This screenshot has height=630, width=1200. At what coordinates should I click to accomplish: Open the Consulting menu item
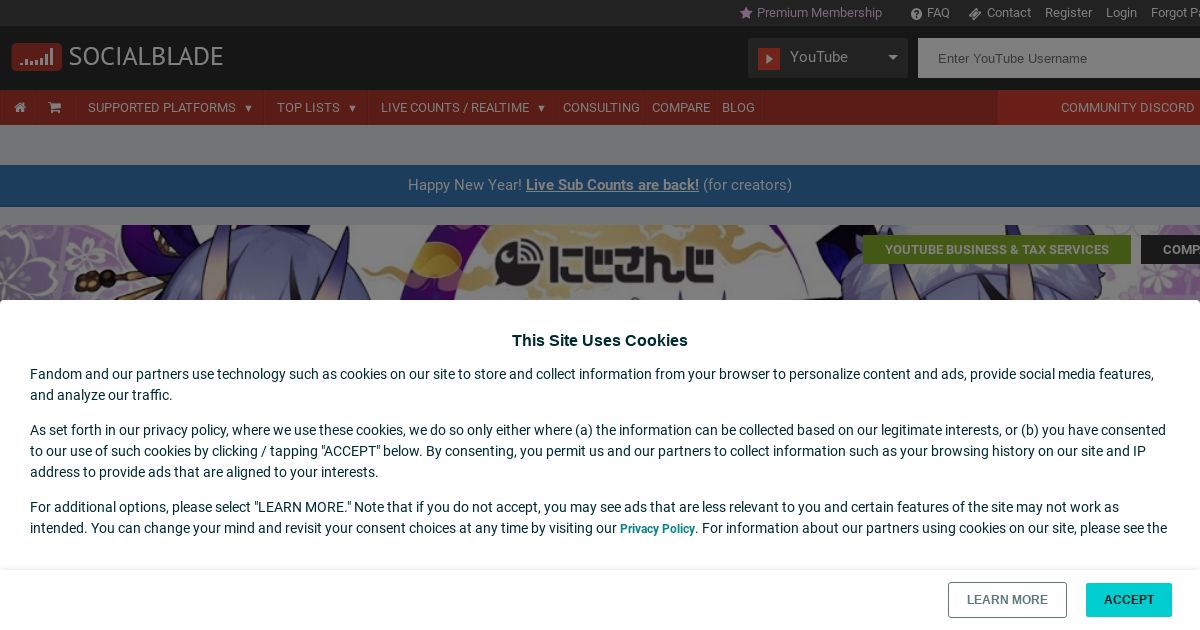pos(601,107)
